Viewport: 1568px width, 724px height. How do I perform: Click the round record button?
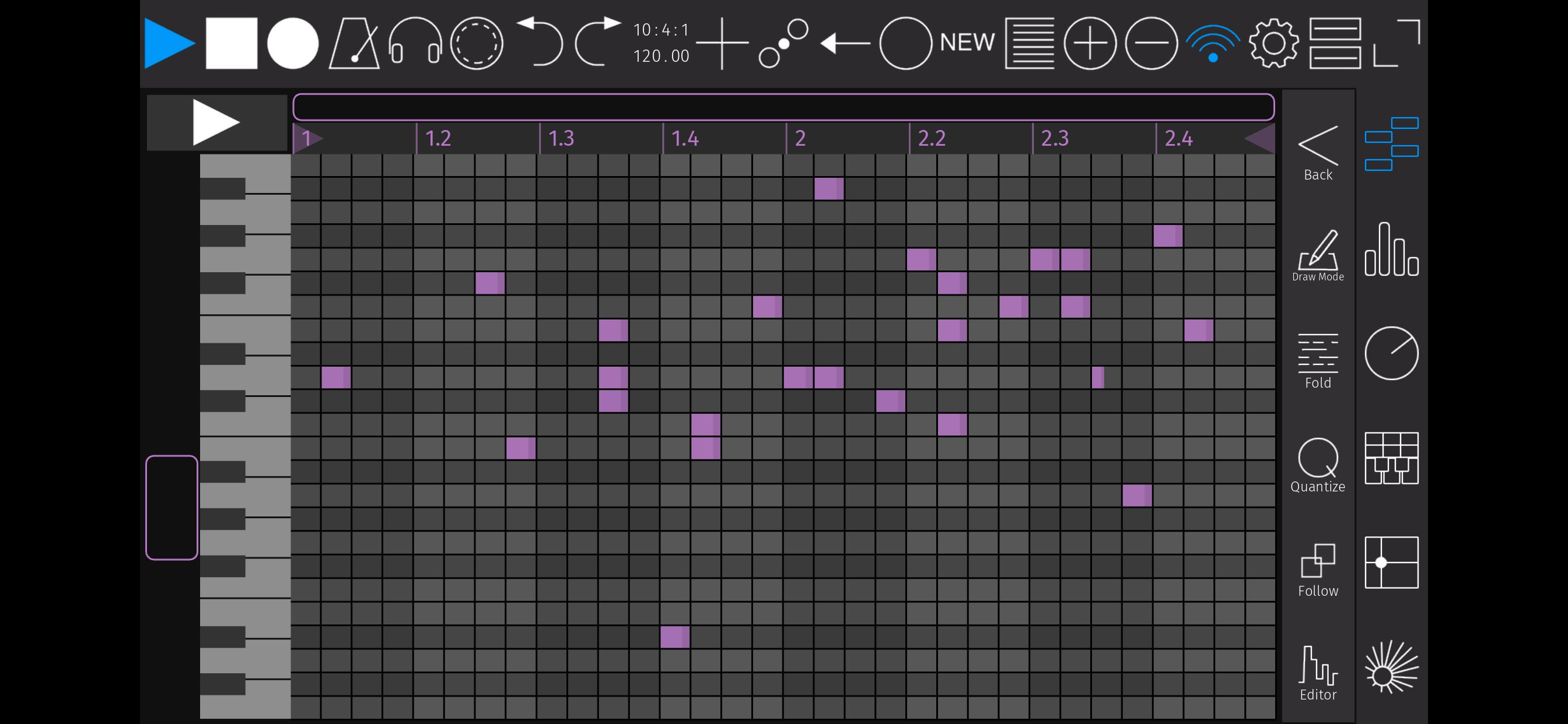point(293,43)
